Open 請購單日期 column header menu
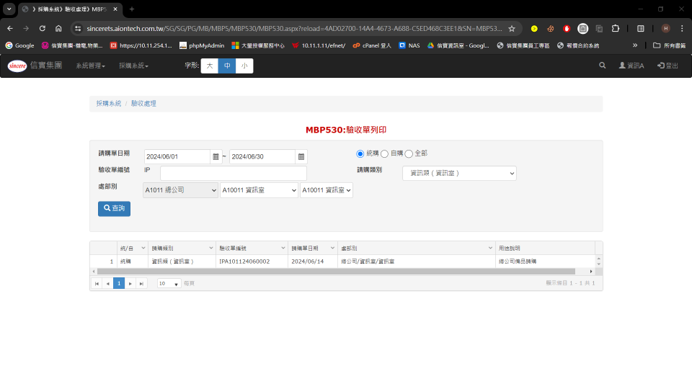This screenshot has width=692, height=371. [332, 248]
